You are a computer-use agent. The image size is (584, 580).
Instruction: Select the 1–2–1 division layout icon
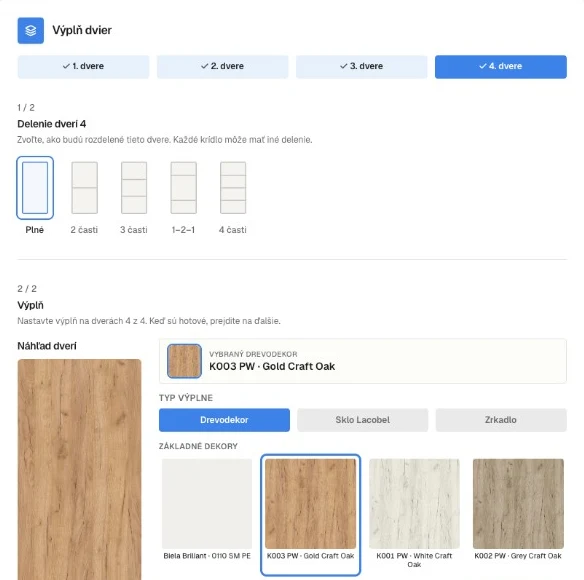pyautogui.click(x=184, y=188)
